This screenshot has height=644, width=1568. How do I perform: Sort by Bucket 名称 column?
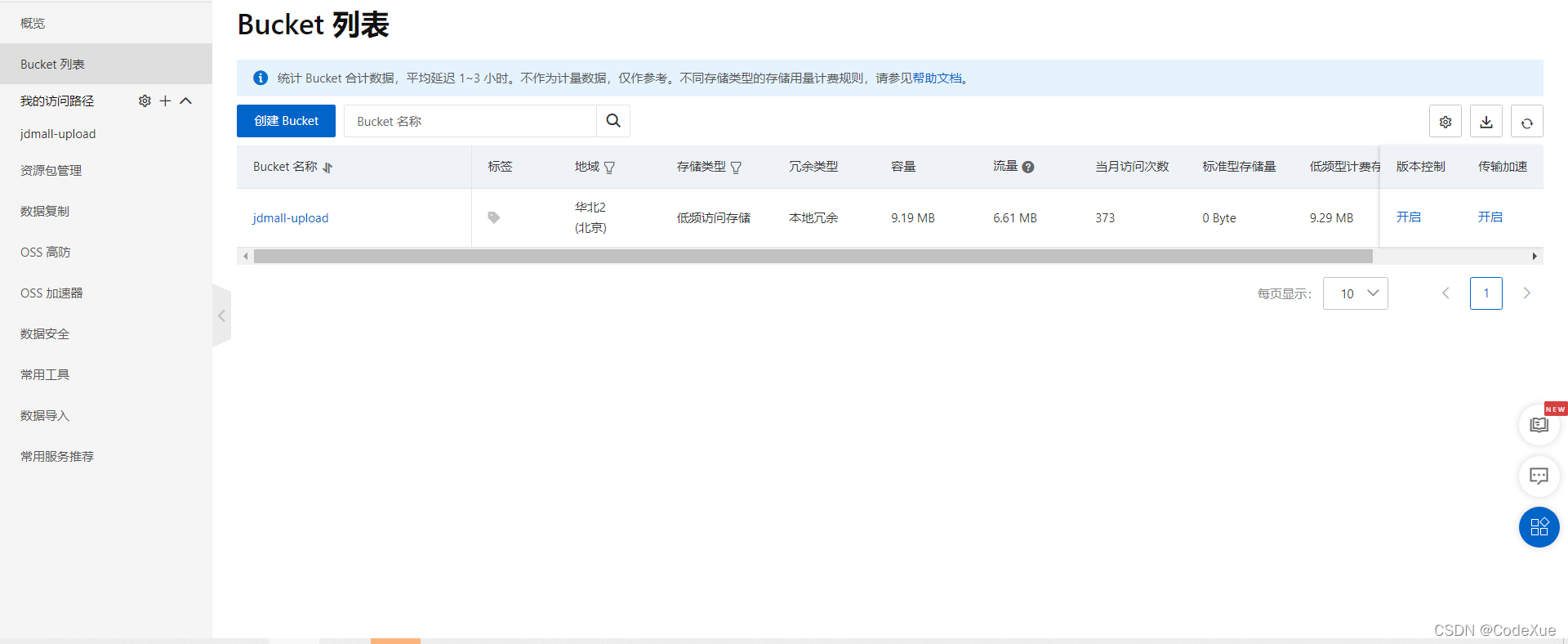tap(327, 168)
